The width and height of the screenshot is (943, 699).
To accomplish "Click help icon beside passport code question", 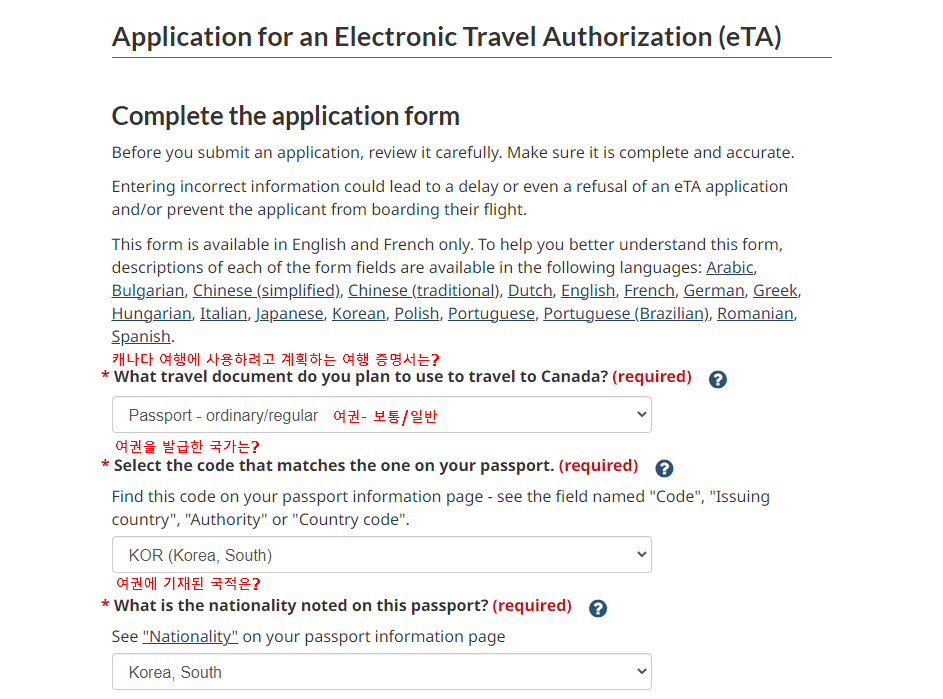I will pos(664,468).
